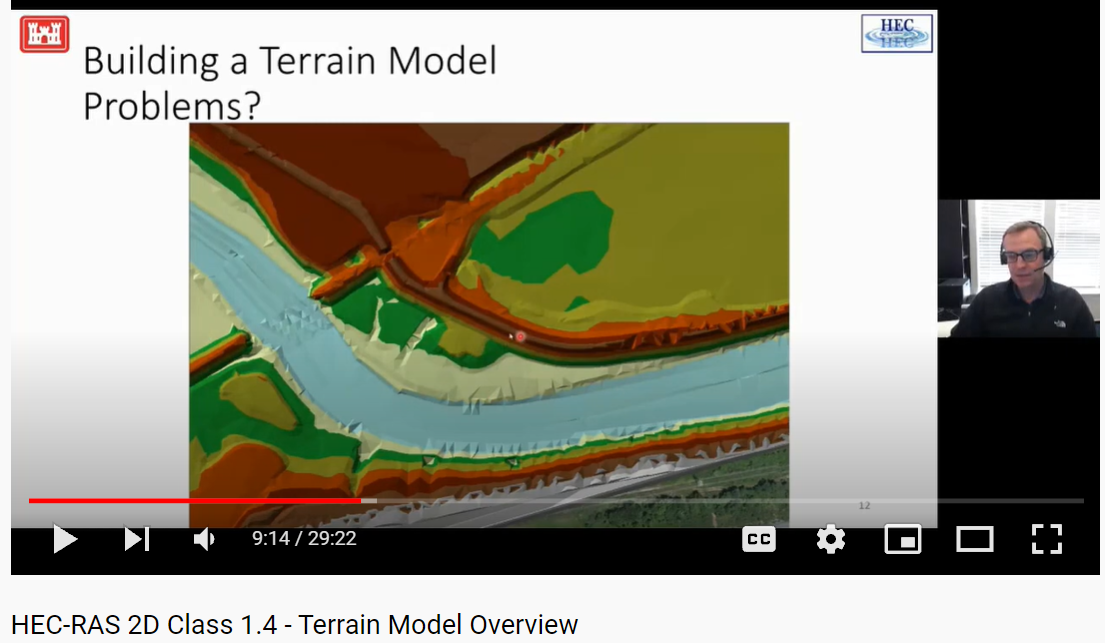Enter fullscreen mode
This screenshot has height=643, width=1105.
(x=1047, y=539)
